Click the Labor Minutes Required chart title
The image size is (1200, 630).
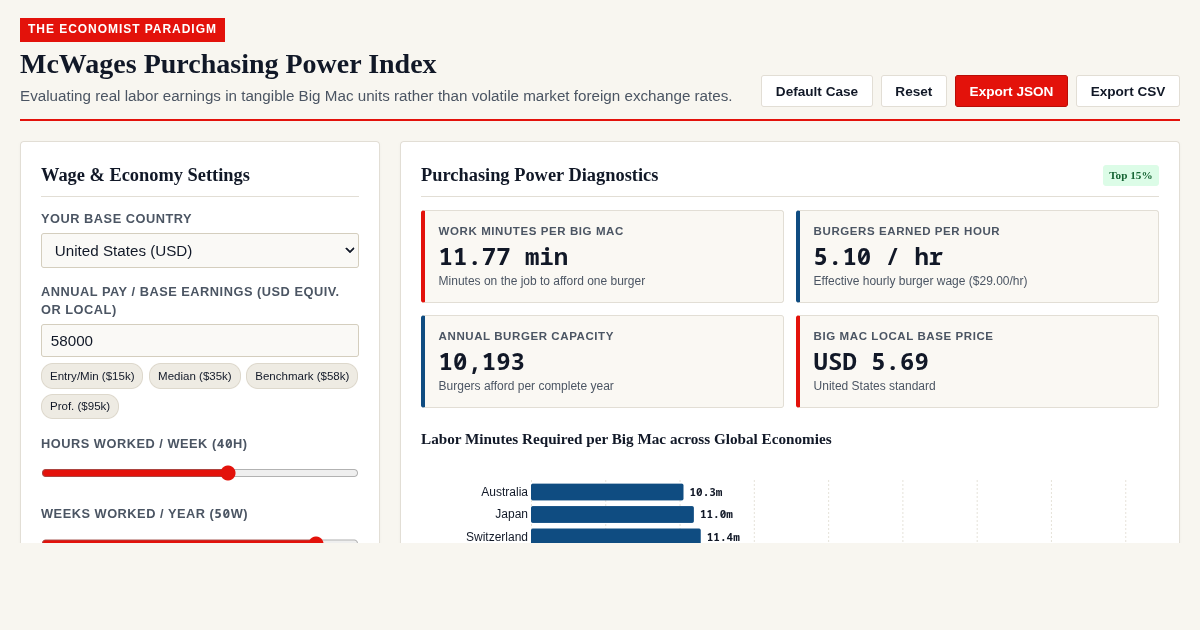click(626, 439)
